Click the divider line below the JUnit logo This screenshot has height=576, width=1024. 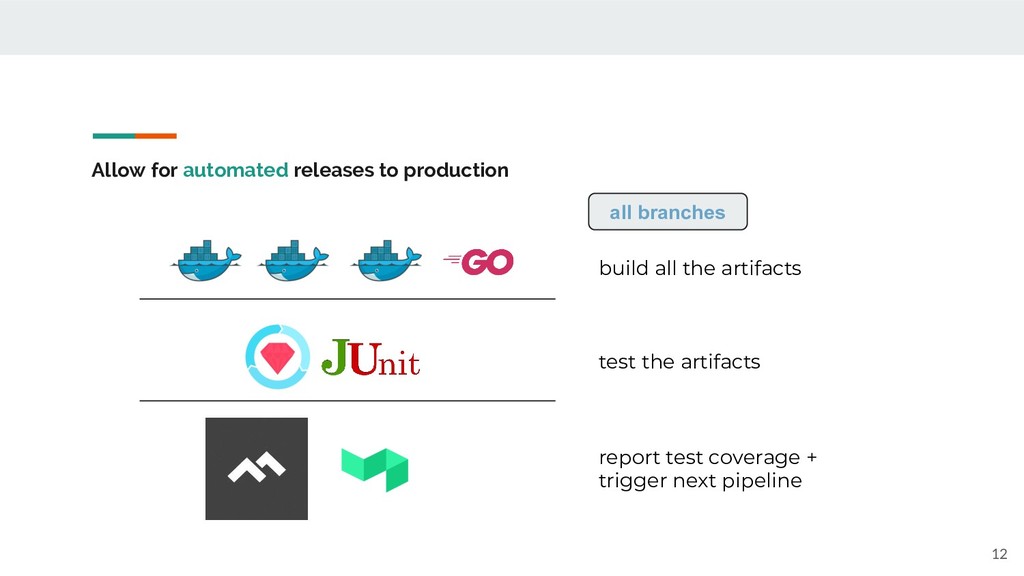pyautogui.click(x=347, y=400)
